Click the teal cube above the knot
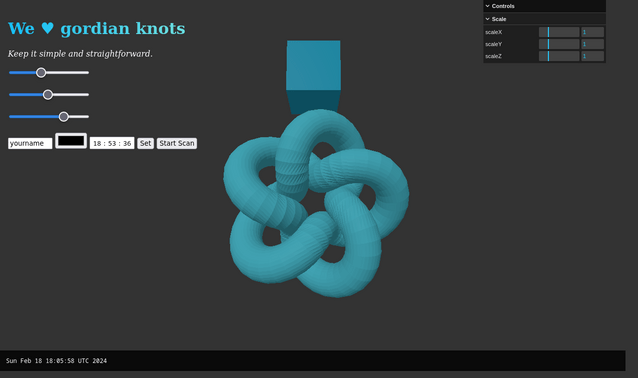The image size is (638, 378). (313, 75)
